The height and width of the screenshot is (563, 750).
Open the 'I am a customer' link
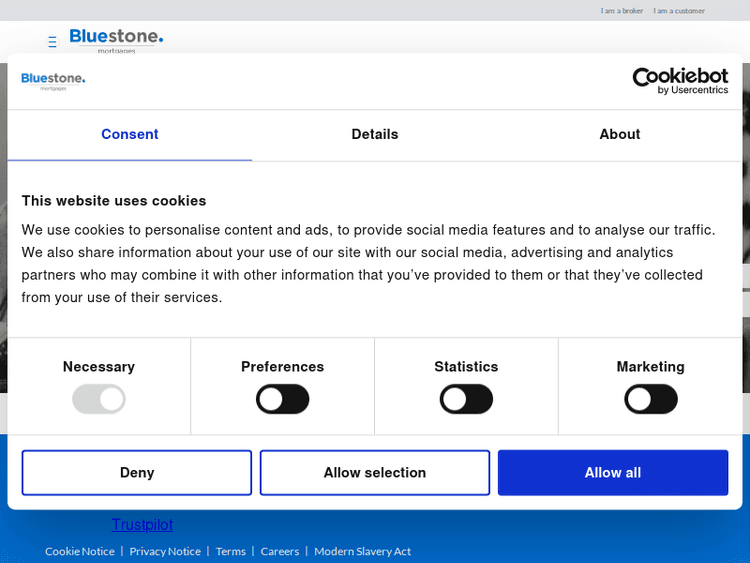(679, 11)
